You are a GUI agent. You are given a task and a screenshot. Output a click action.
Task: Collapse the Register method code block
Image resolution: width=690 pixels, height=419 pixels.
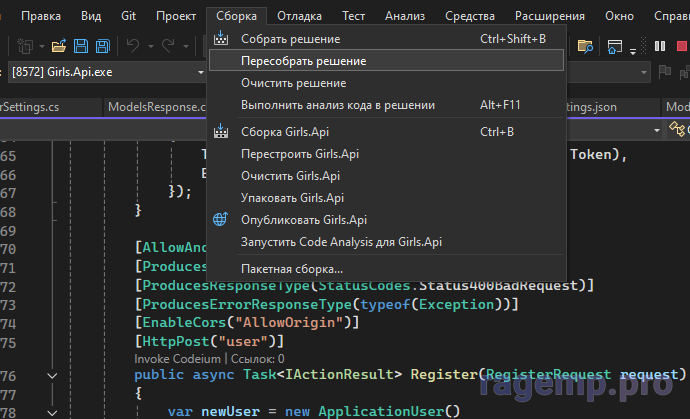(x=53, y=374)
